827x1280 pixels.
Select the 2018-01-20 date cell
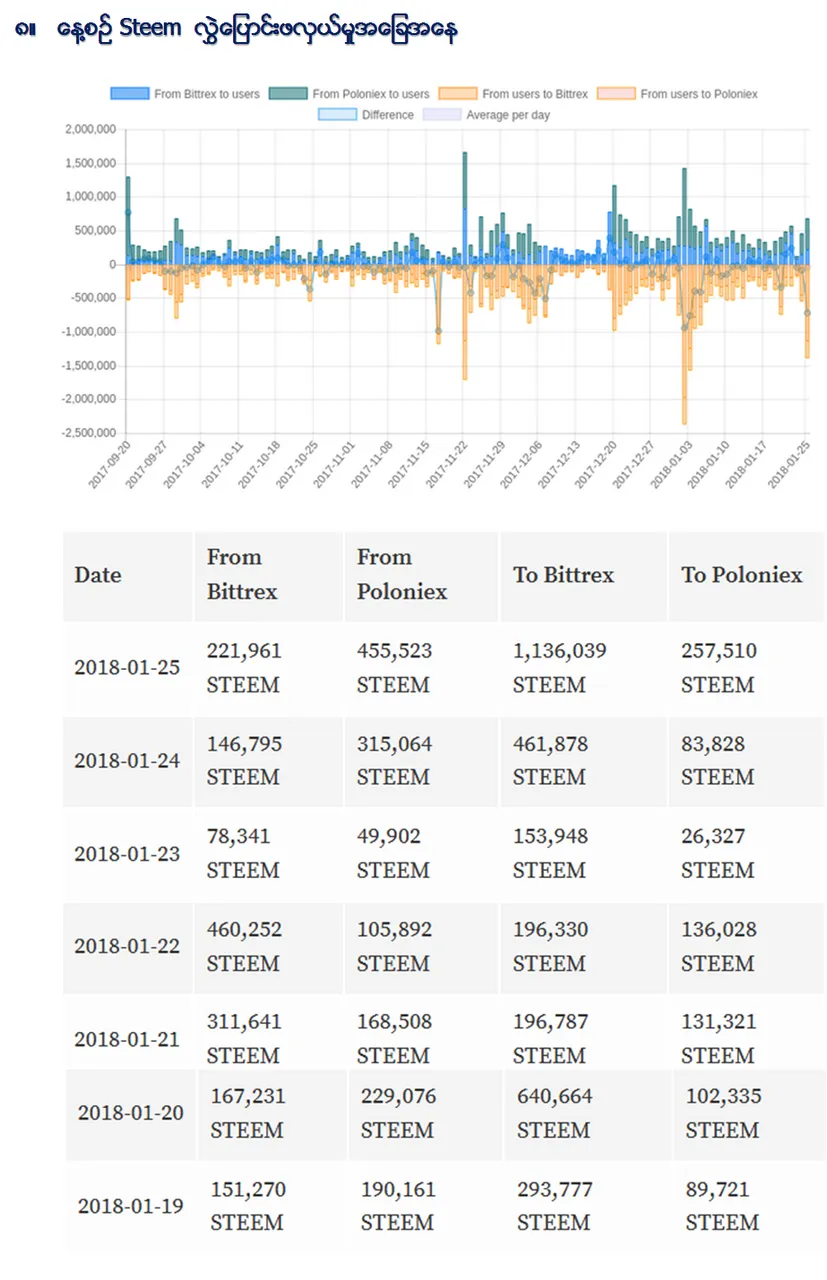pos(132,1114)
